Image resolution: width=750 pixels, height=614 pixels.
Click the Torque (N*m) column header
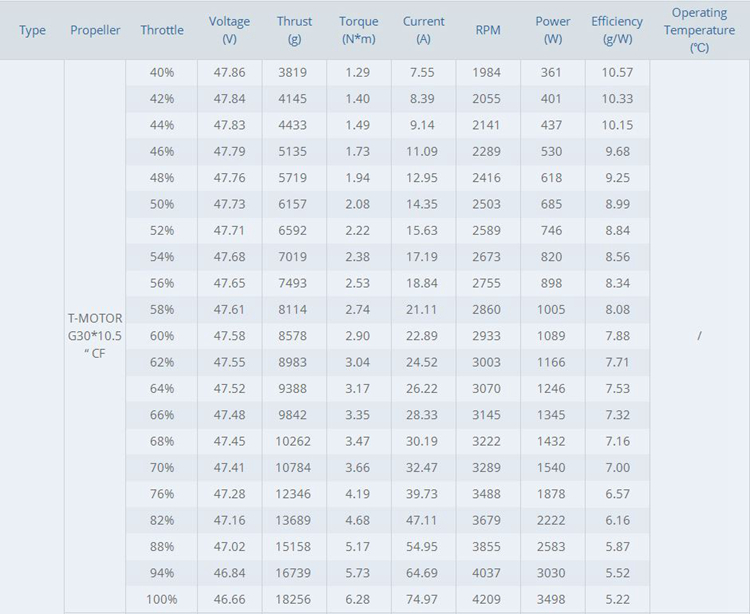point(359,30)
